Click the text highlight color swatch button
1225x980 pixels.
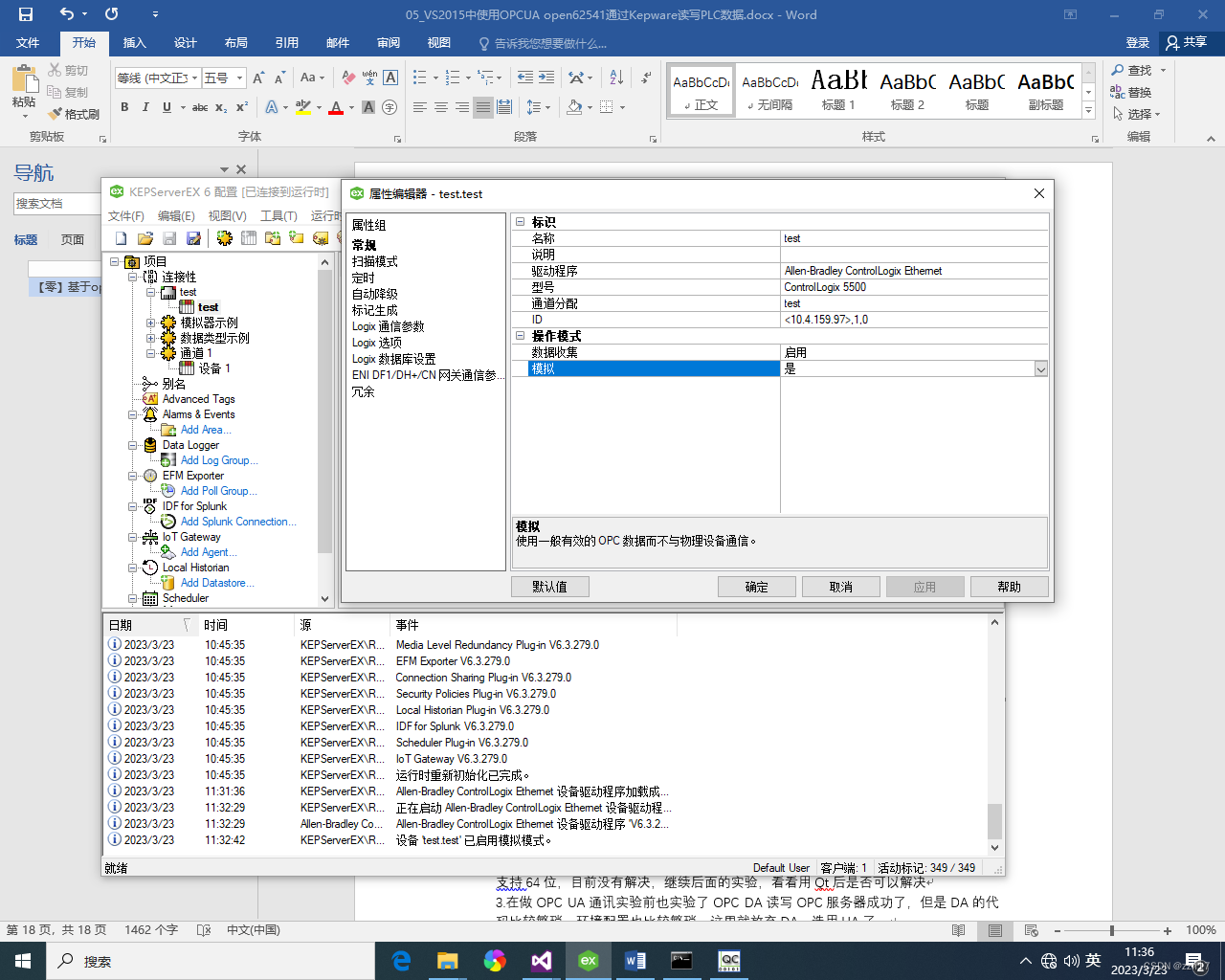pyautogui.click(x=303, y=107)
